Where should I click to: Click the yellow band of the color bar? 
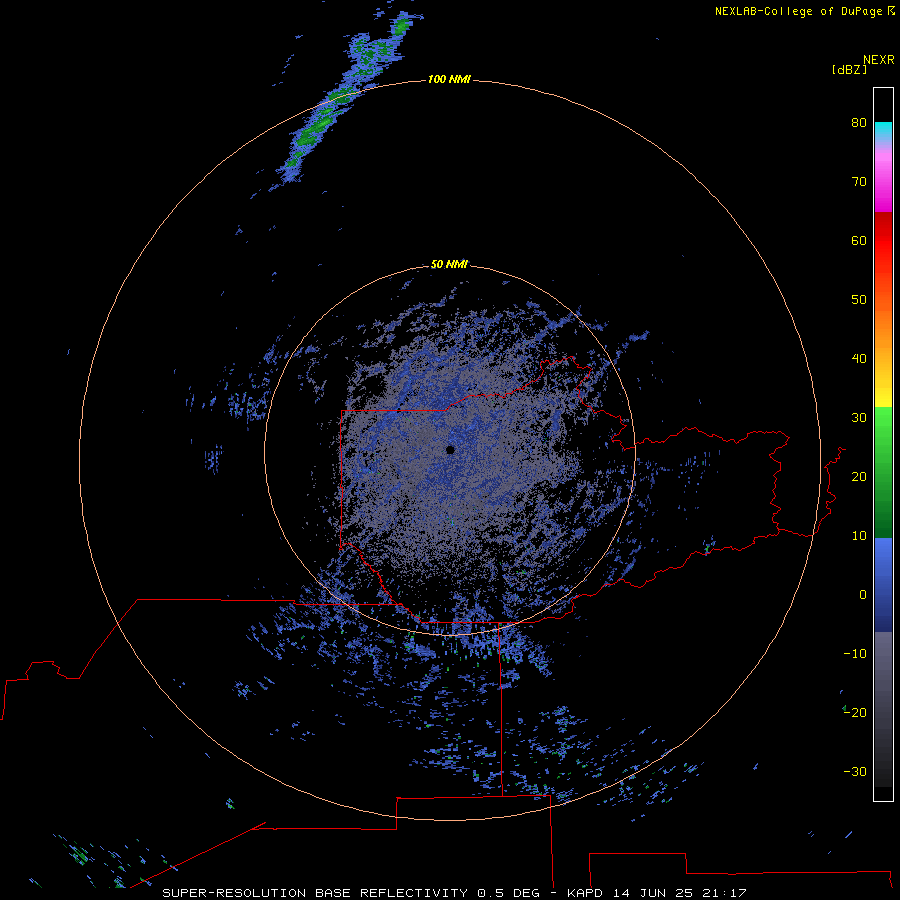(883, 396)
